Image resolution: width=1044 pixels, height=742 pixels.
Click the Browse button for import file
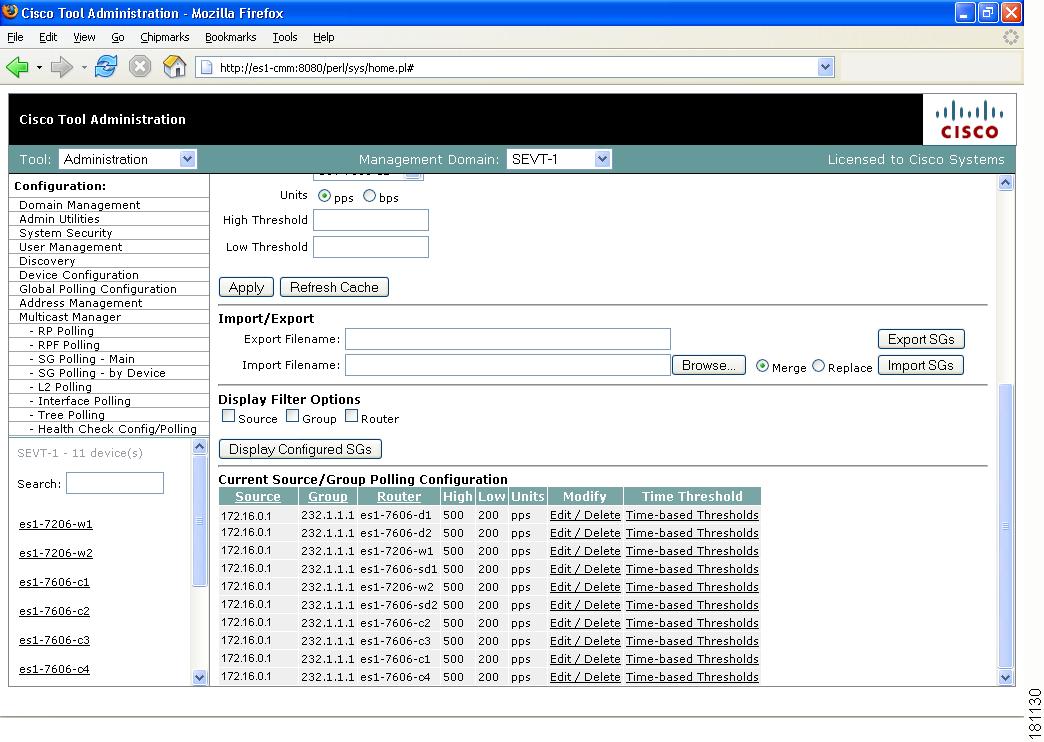pyautogui.click(x=708, y=365)
